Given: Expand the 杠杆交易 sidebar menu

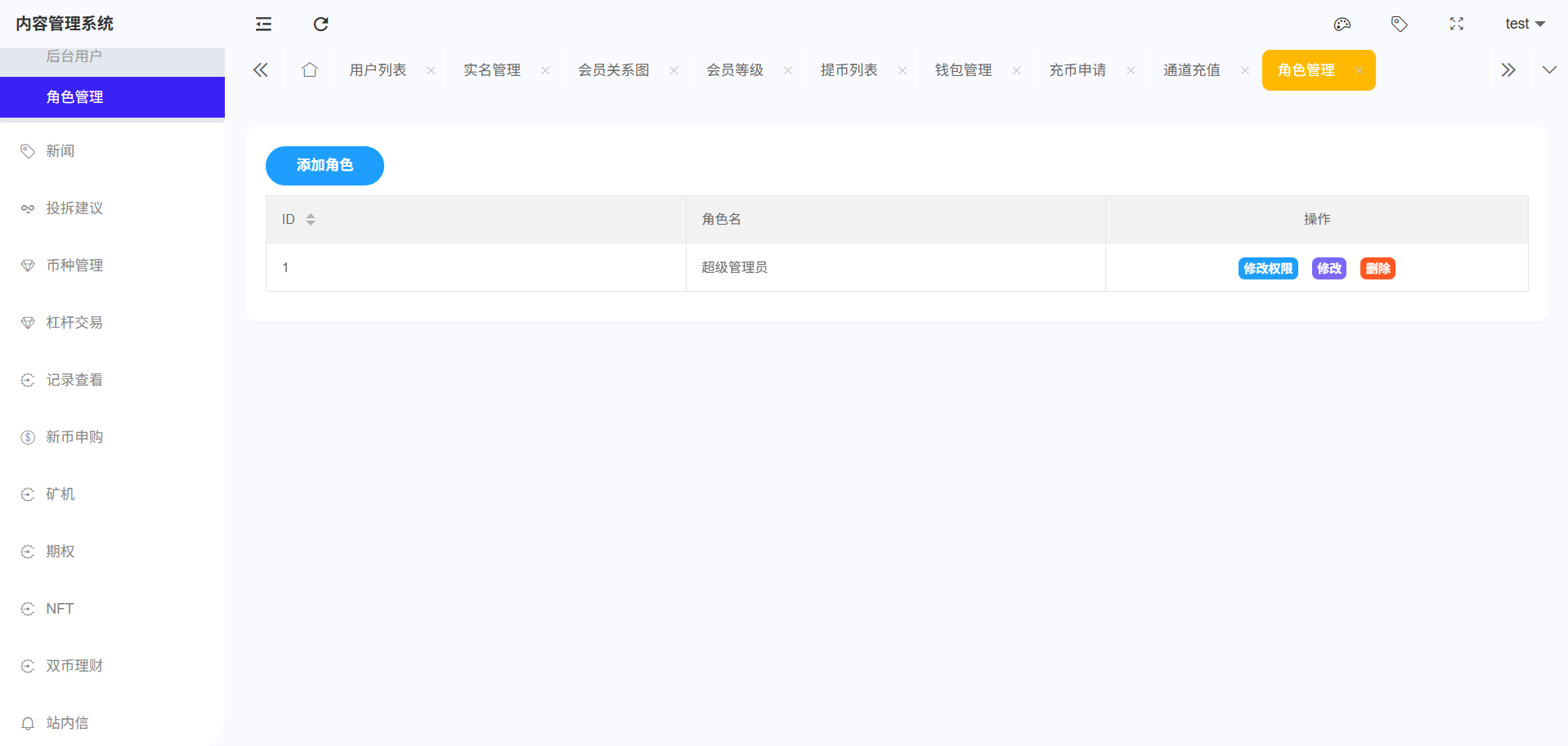Looking at the screenshot, I should (74, 323).
